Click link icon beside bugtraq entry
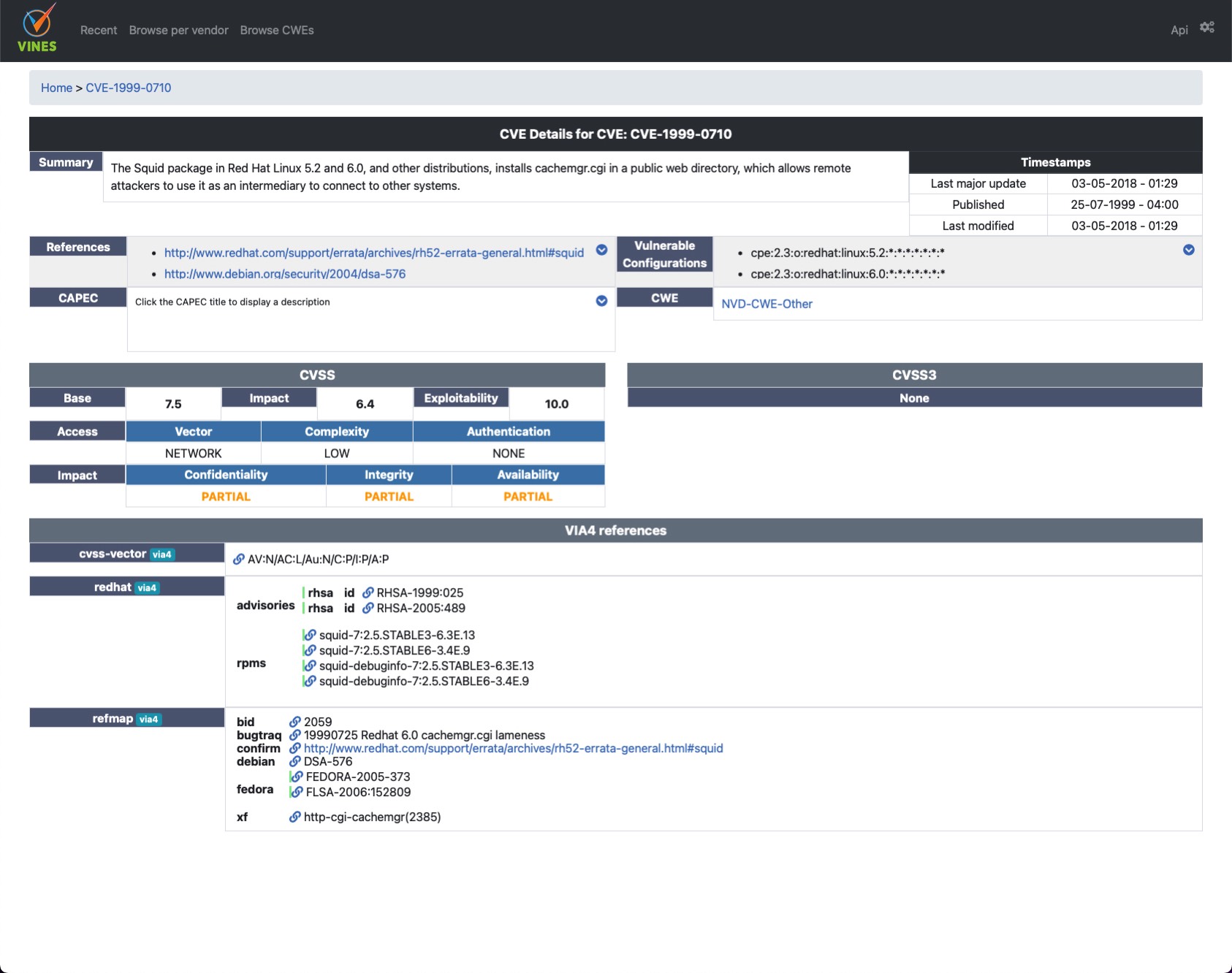Viewport: 1232px width, 973px height. click(295, 735)
